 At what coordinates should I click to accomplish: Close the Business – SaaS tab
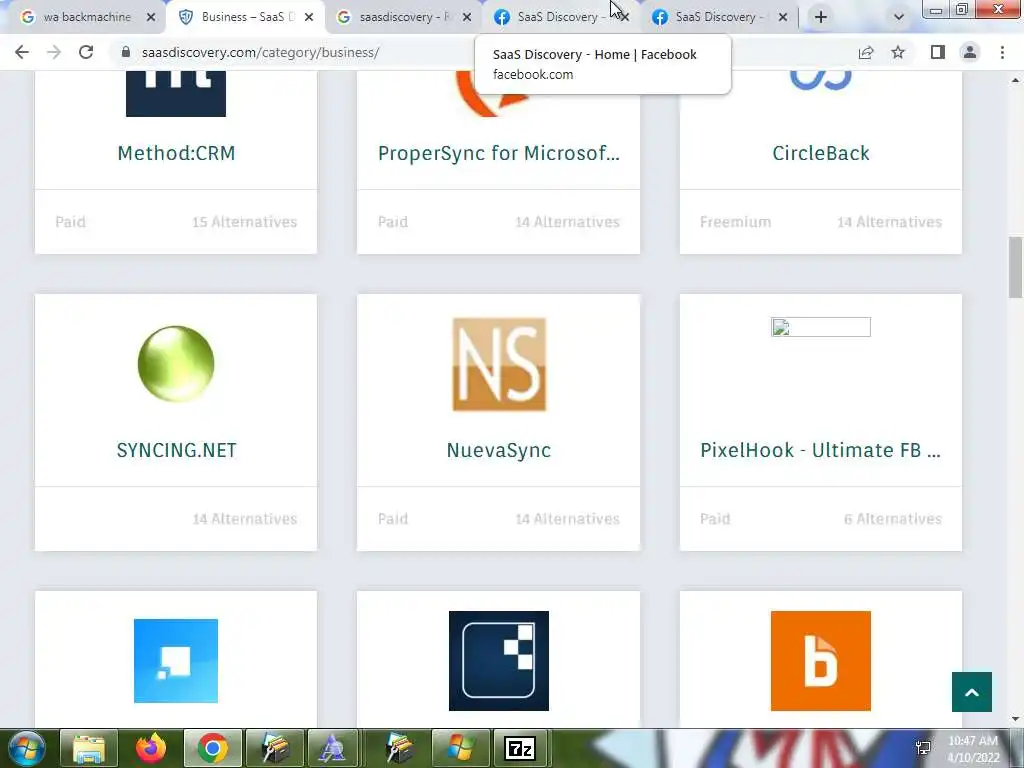coord(309,18)
